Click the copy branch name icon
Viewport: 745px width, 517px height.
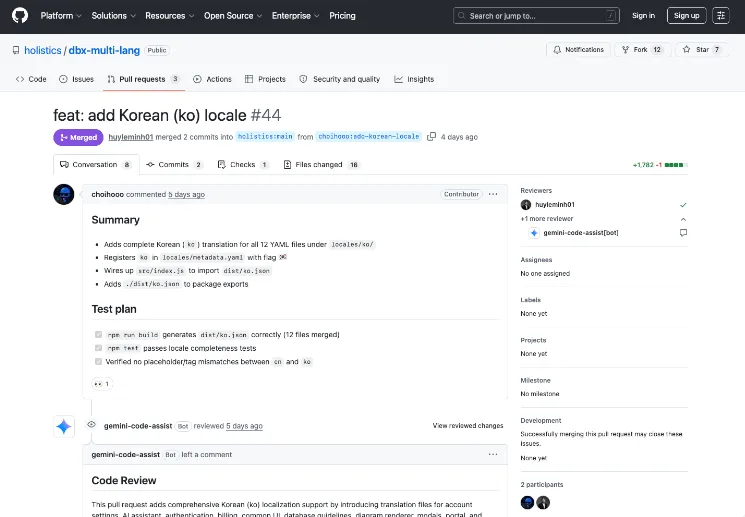coord(431,137)
